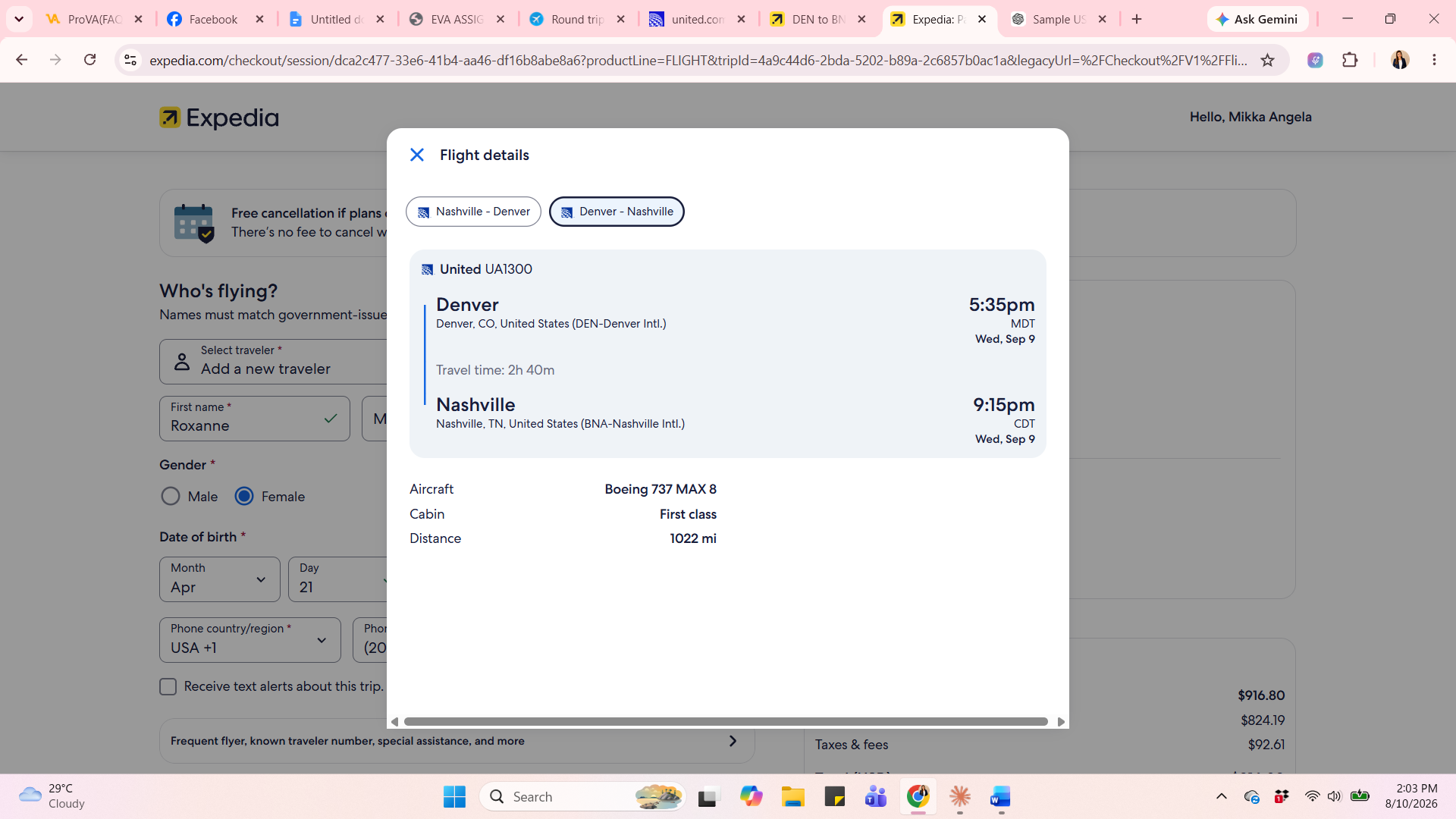
Task: Edit the First name field
Action: point(255,419)
